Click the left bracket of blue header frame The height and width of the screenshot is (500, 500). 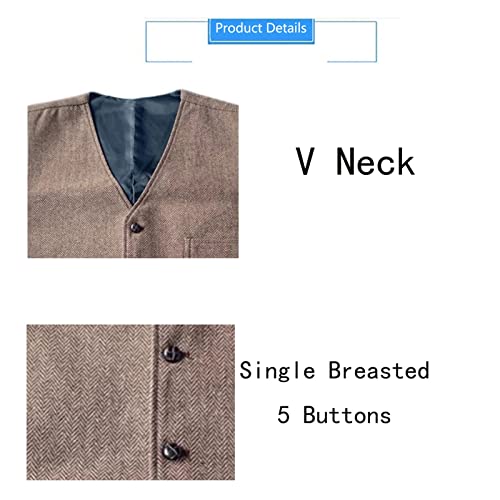168,42
